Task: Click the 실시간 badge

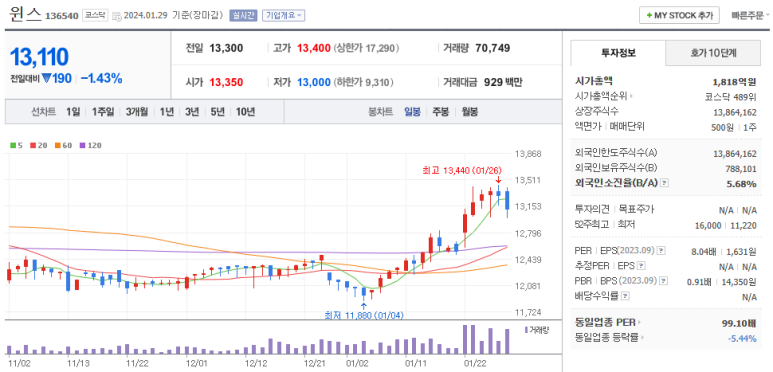Action: (x=243, y=15)
